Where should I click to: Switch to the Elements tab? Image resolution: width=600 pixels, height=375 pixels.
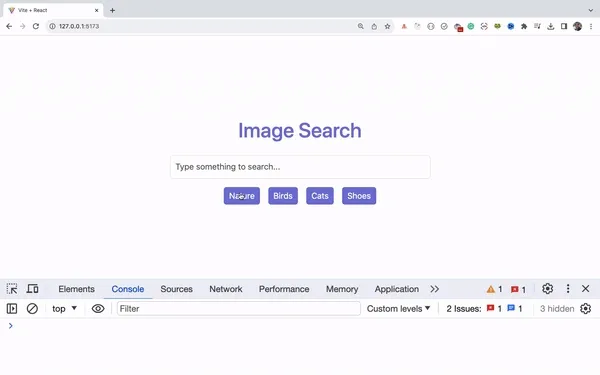click(x=76, y=289)
